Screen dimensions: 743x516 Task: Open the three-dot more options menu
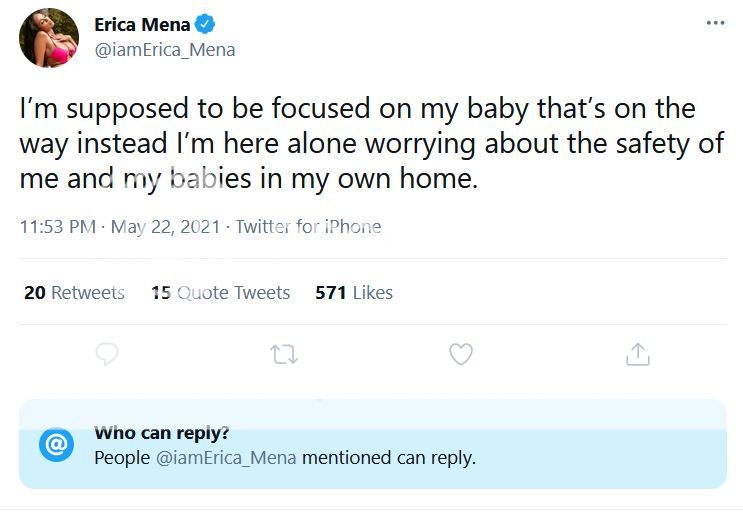pos(714,24)
